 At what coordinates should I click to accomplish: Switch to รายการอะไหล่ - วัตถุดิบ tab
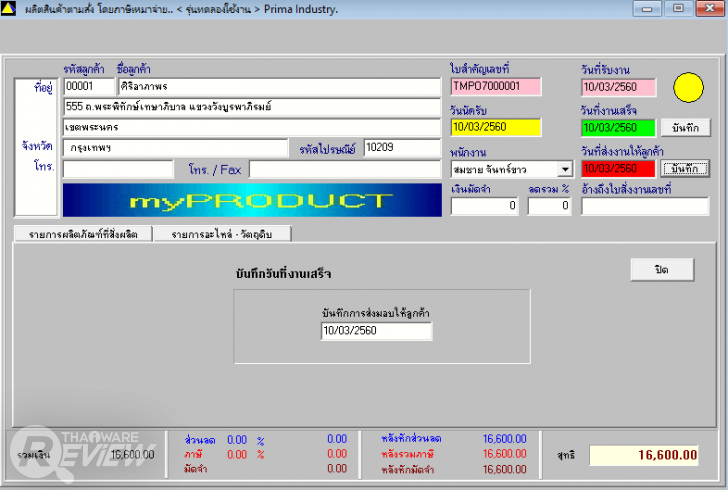pyautogui.click(x=222, y=234)
